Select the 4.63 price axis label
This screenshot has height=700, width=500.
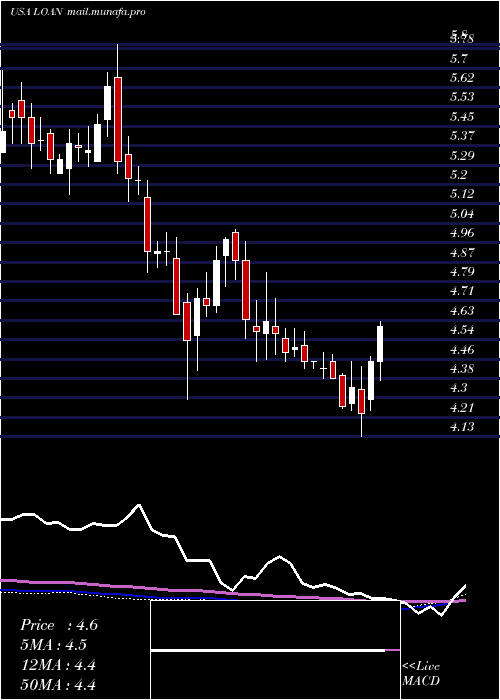[462, 310]
